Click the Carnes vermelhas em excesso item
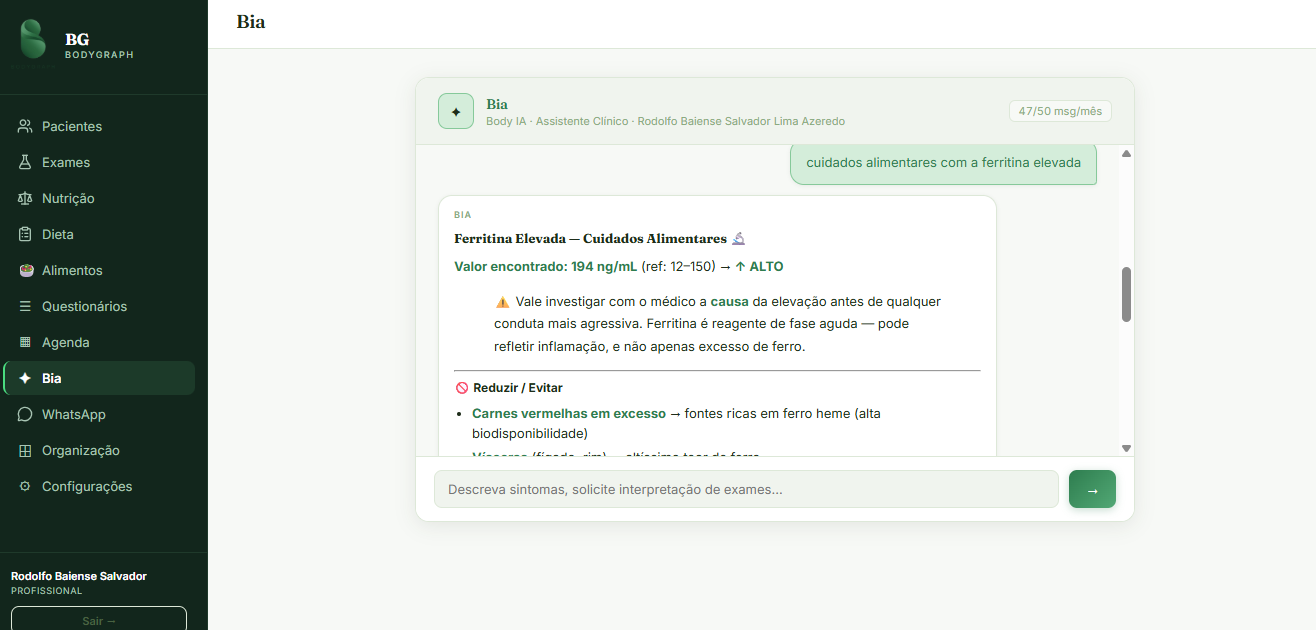Screen dimensions: 1316x630 click(x=569, y=413)
